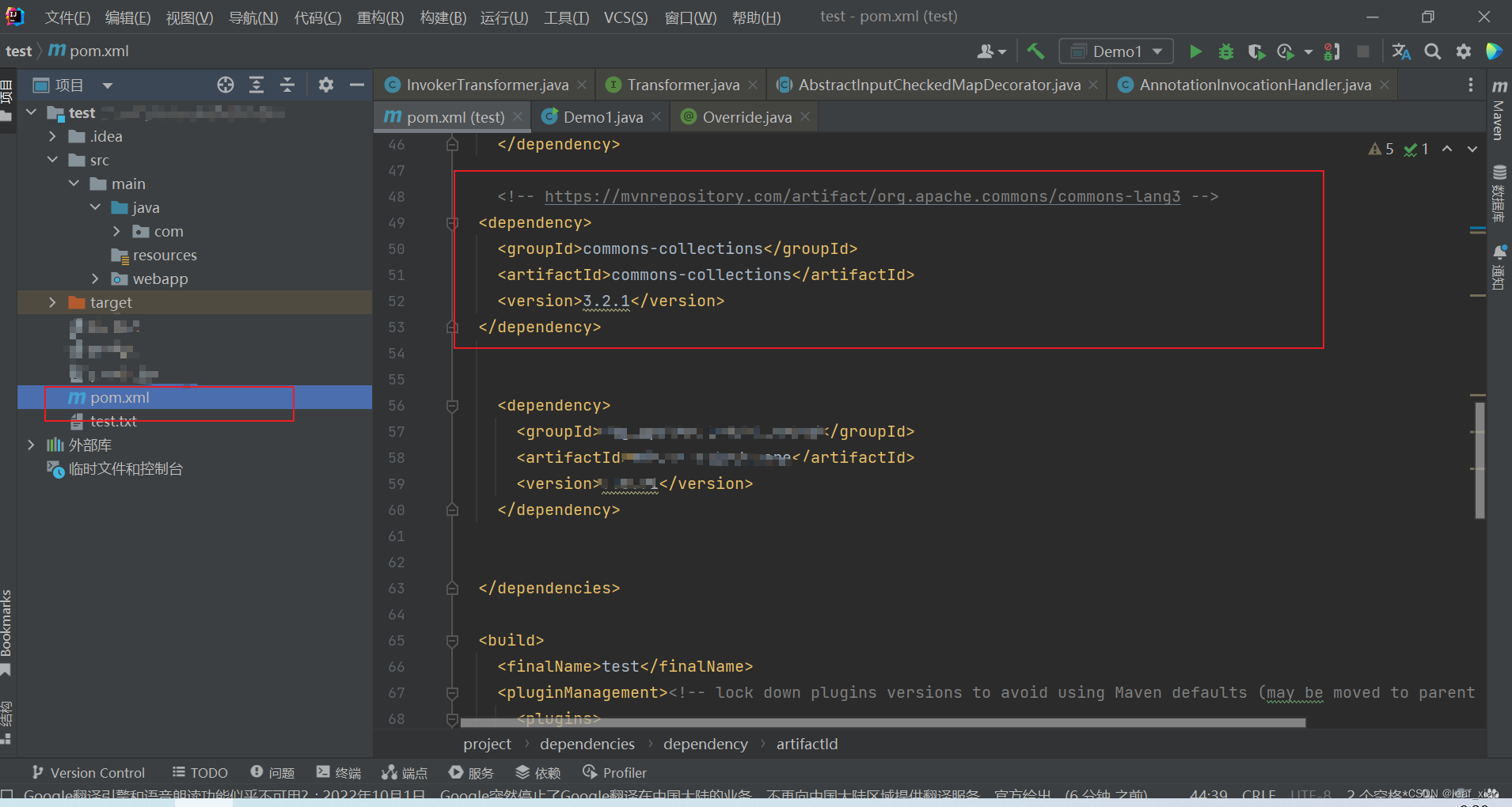Open project panel options gear
1512x807 pixels.
325,85
